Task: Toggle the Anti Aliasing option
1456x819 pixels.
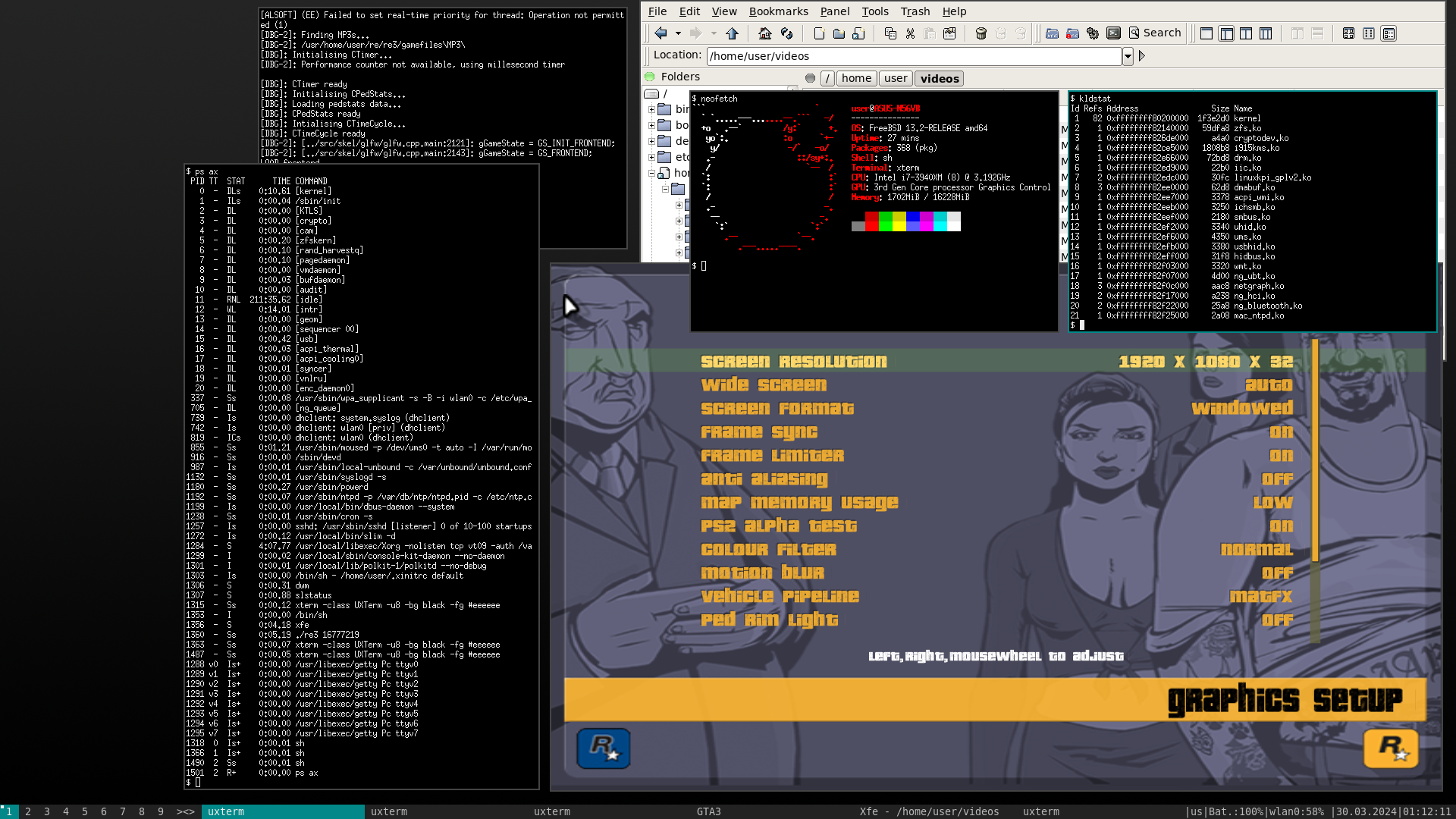Action: tap(764, 479)
